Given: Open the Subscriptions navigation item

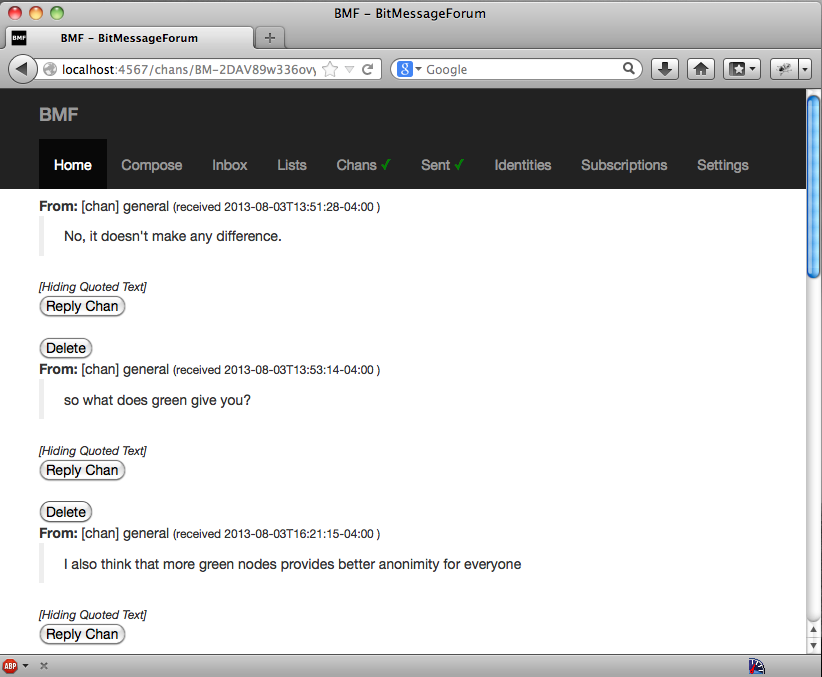Looking at the screenshot, I should click(x=624, y=165).
